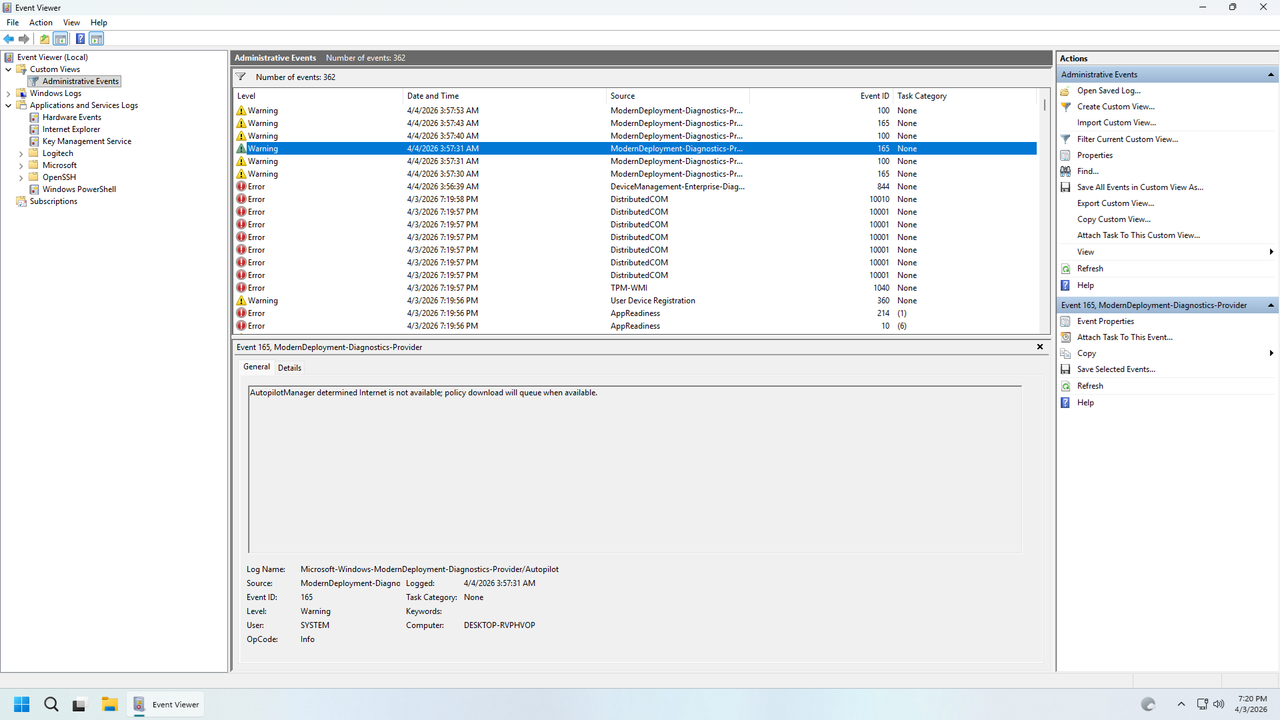1280x720 pixels.
Task: Sort events by the Event ID column header
Action: tap(821, 96)
